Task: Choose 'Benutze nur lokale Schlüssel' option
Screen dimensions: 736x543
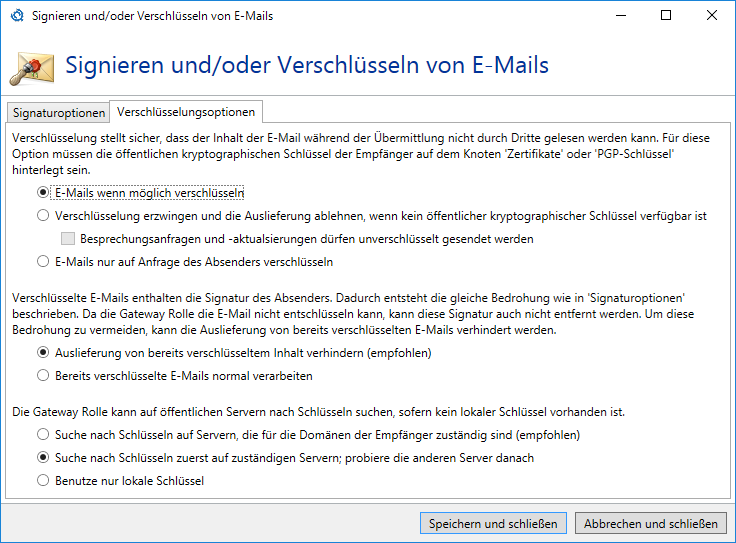Action: (42, 481)
